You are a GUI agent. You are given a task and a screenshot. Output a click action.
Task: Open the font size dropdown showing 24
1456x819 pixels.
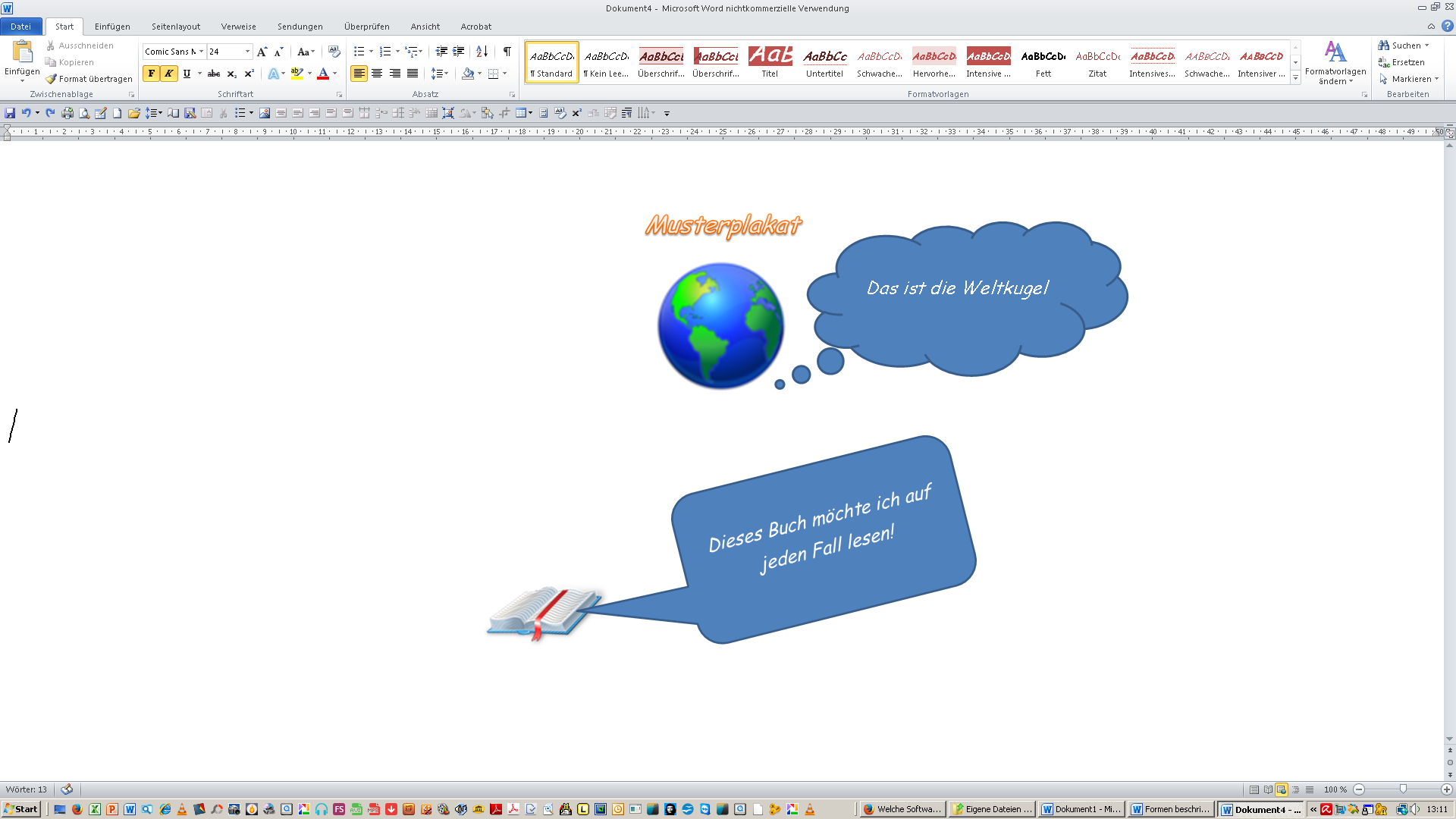pyautogui.click(x=247, y=52)
